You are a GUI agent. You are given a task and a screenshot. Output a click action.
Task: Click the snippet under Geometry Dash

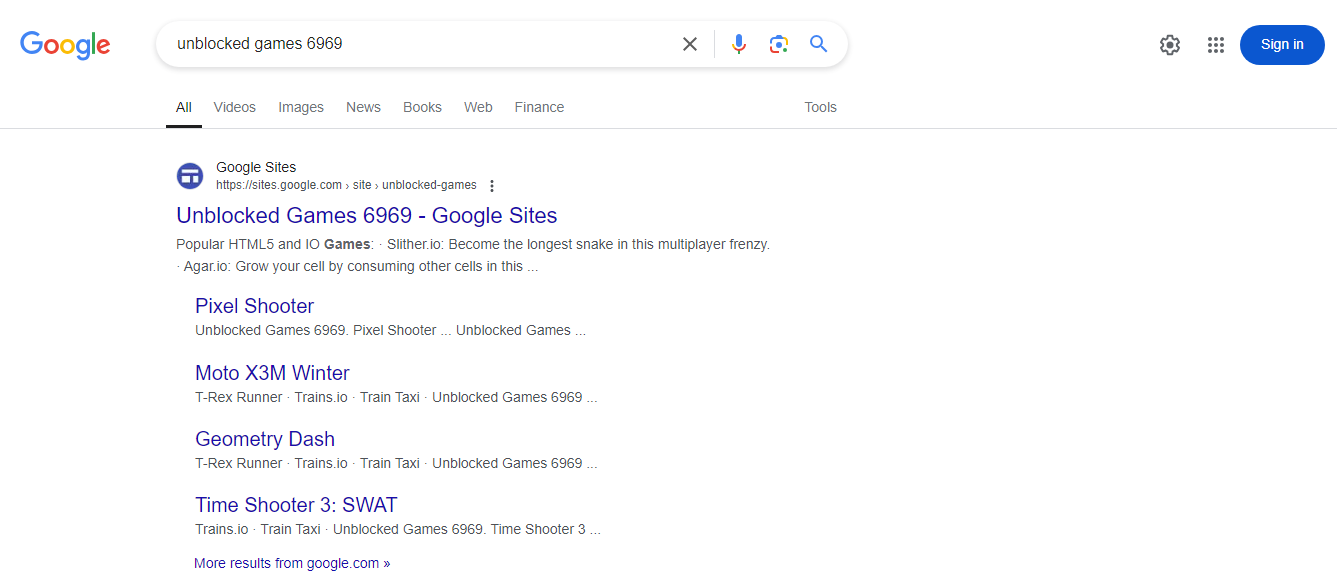396,463
